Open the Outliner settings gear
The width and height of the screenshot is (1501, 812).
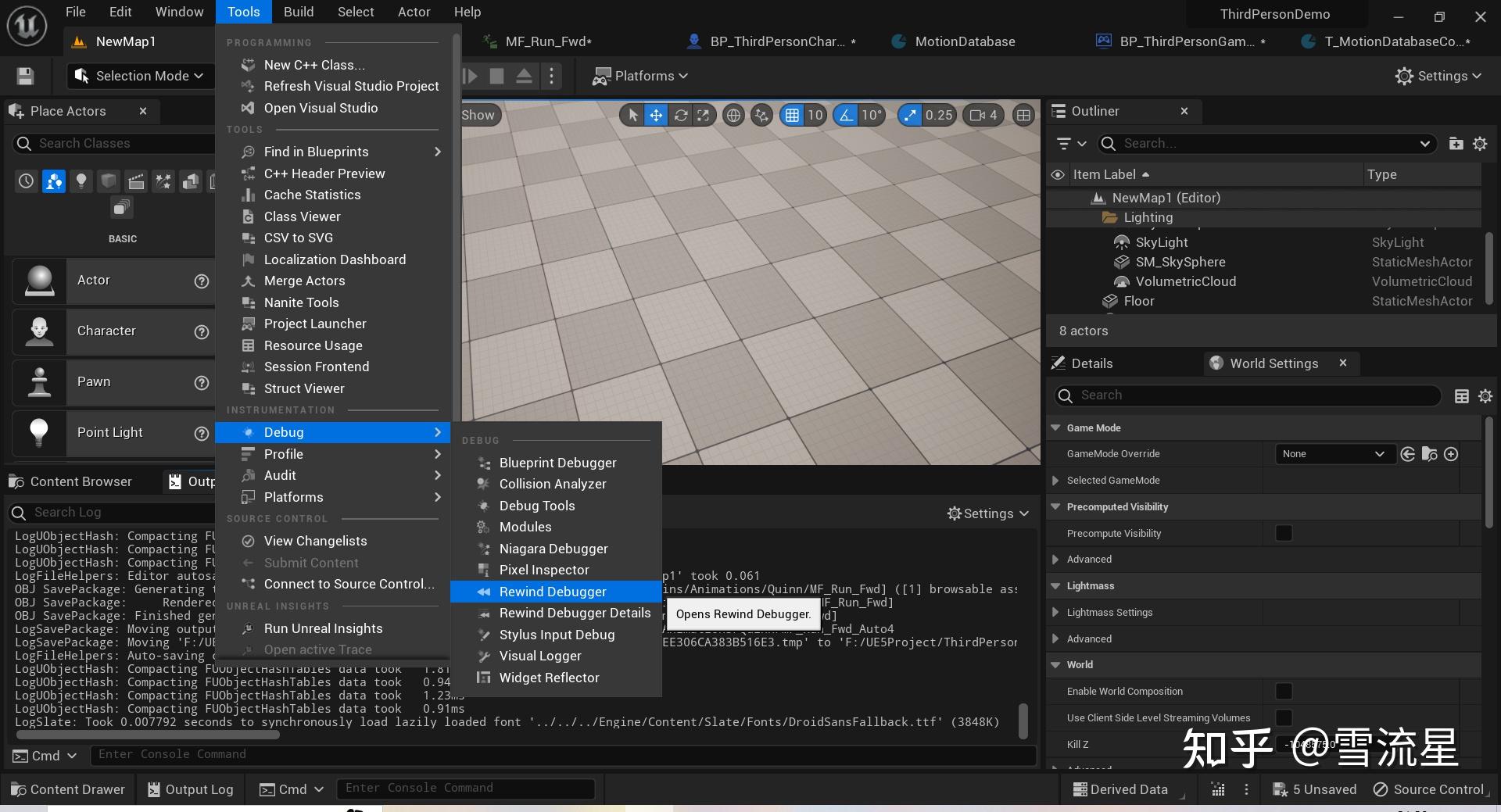click(x=1480, y=144)
